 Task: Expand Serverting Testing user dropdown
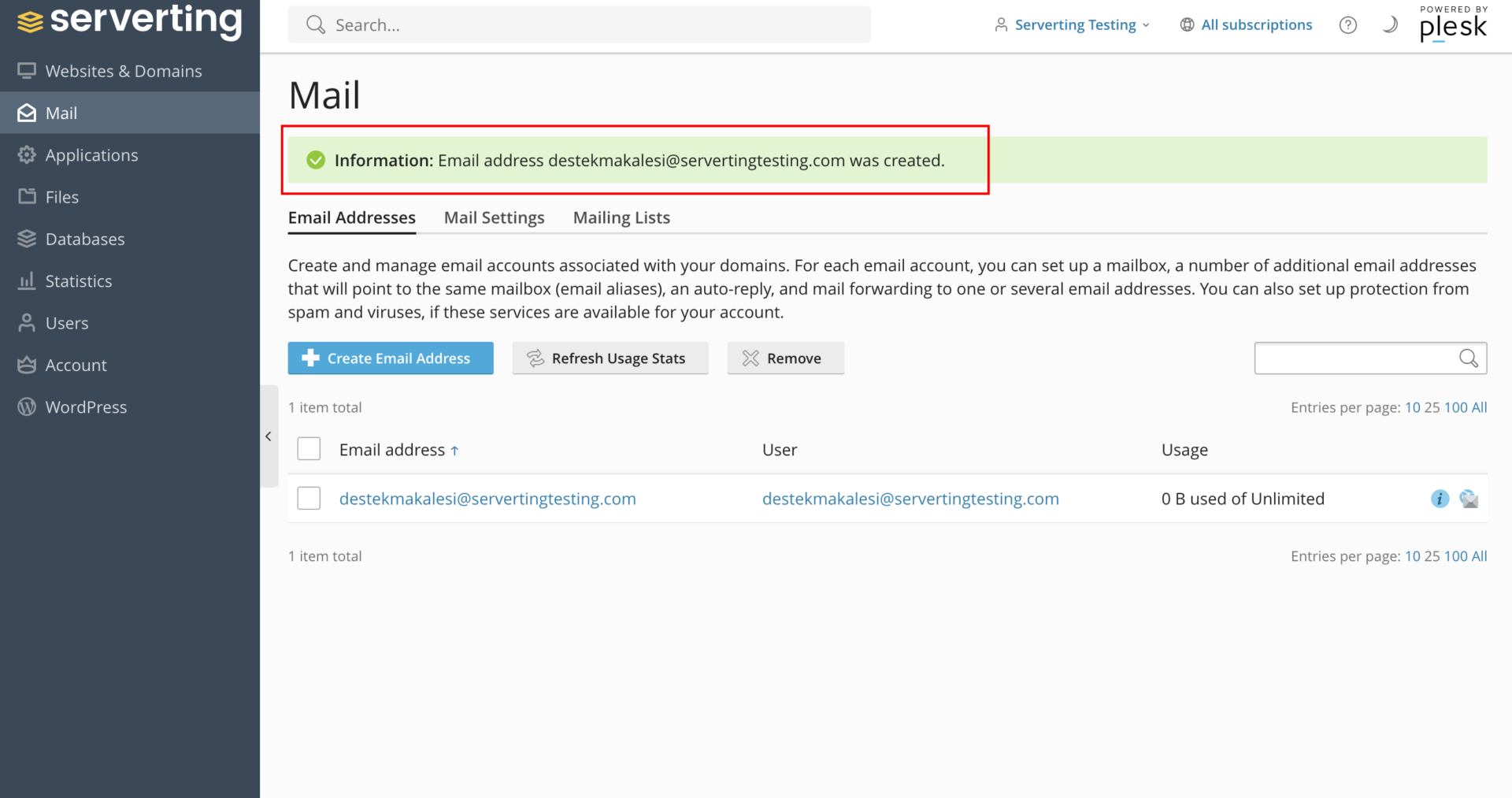pyautogui.click(x=1073, y=25)
